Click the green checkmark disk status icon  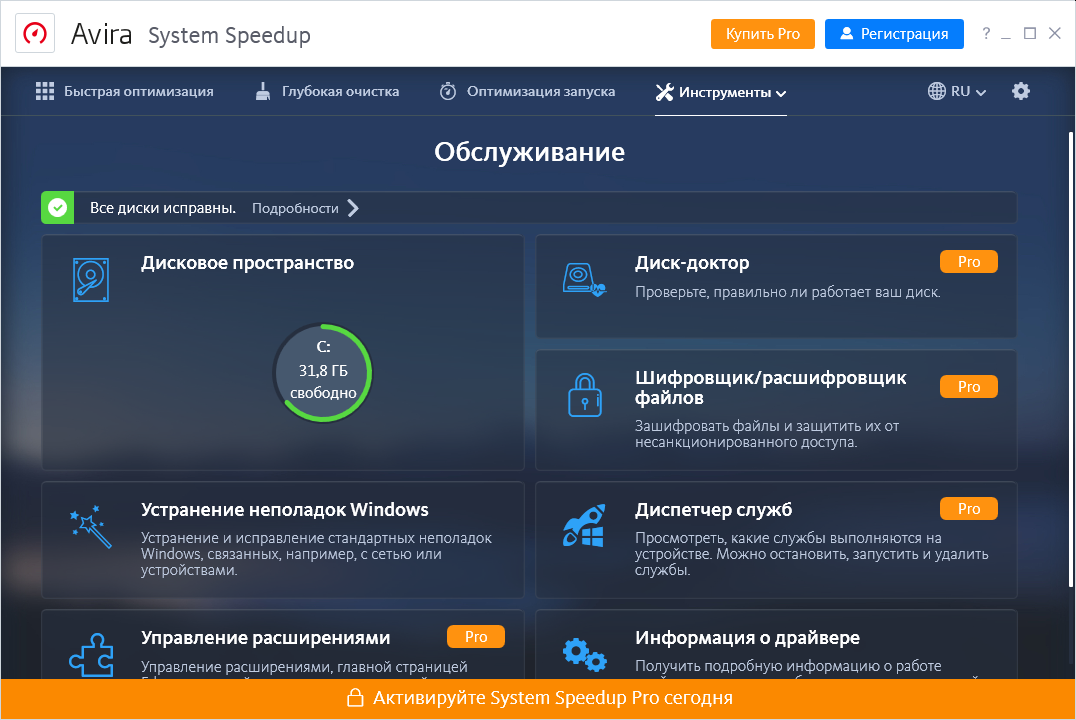pyautogui.click(x=58, y=208)
